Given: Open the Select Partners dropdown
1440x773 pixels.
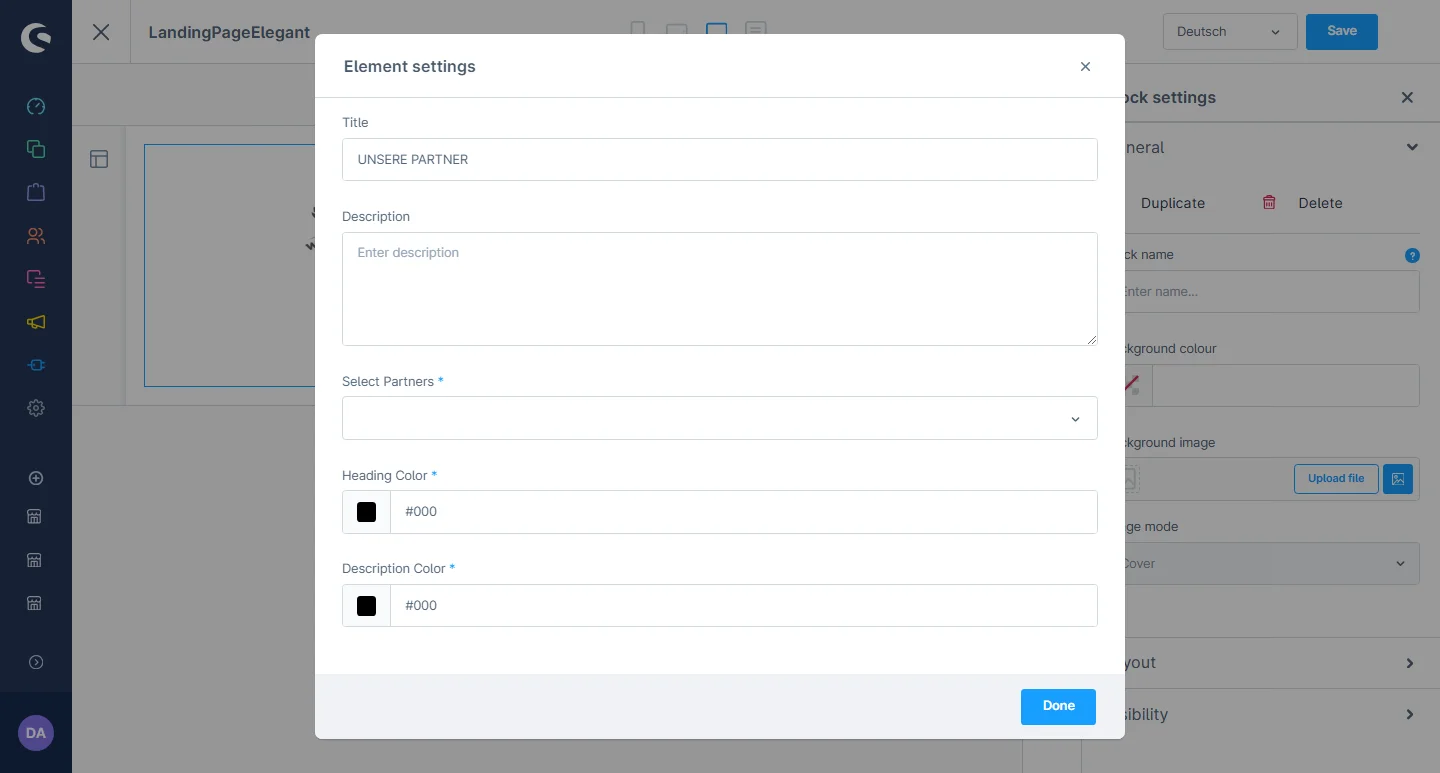Looking at the screenshot, I should (x=719, y=418).
